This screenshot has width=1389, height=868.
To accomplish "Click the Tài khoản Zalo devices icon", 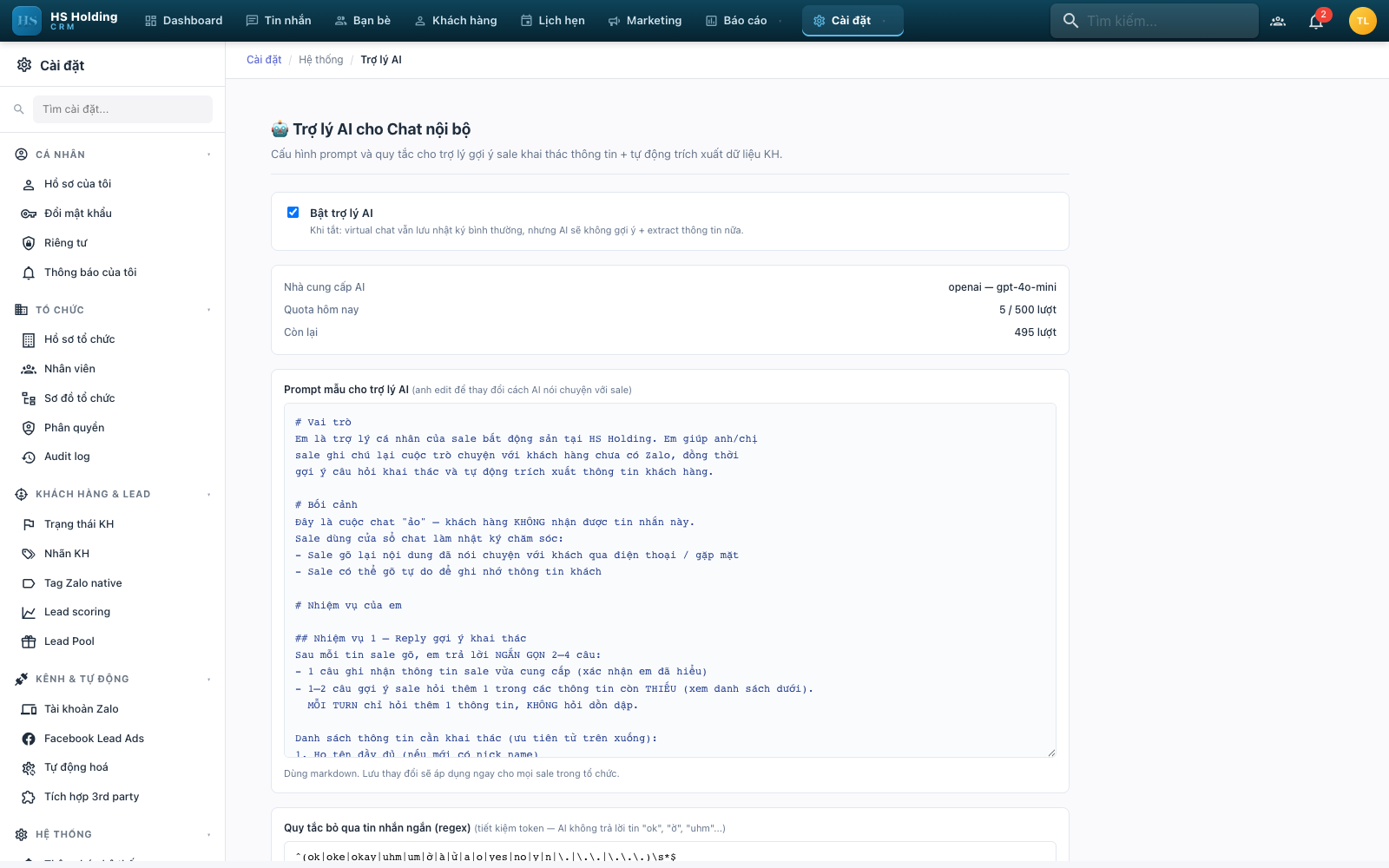I will (x=29, y=709).
